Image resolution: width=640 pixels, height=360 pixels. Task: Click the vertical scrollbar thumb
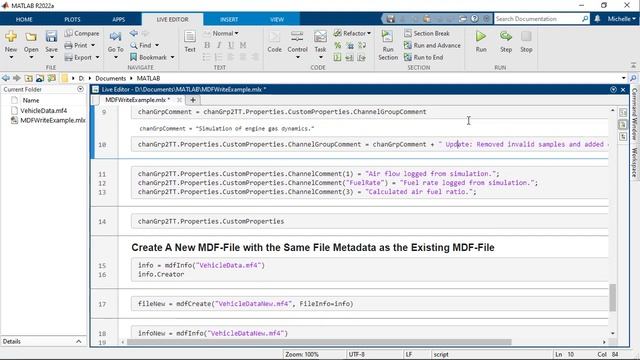pyautogui.click(x=612, y=298)
